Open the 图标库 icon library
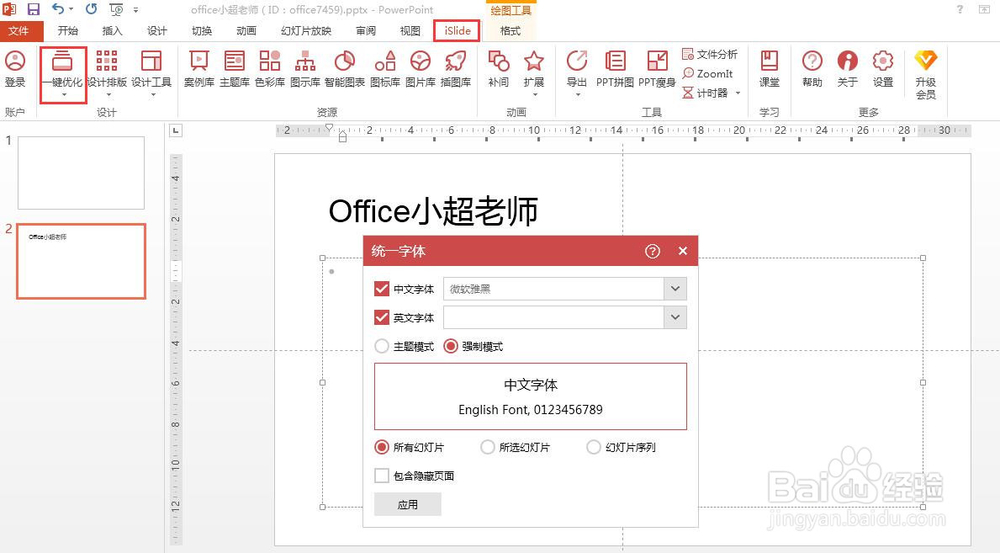Screen dimensions: 1000x553 (x=385, y=68)
